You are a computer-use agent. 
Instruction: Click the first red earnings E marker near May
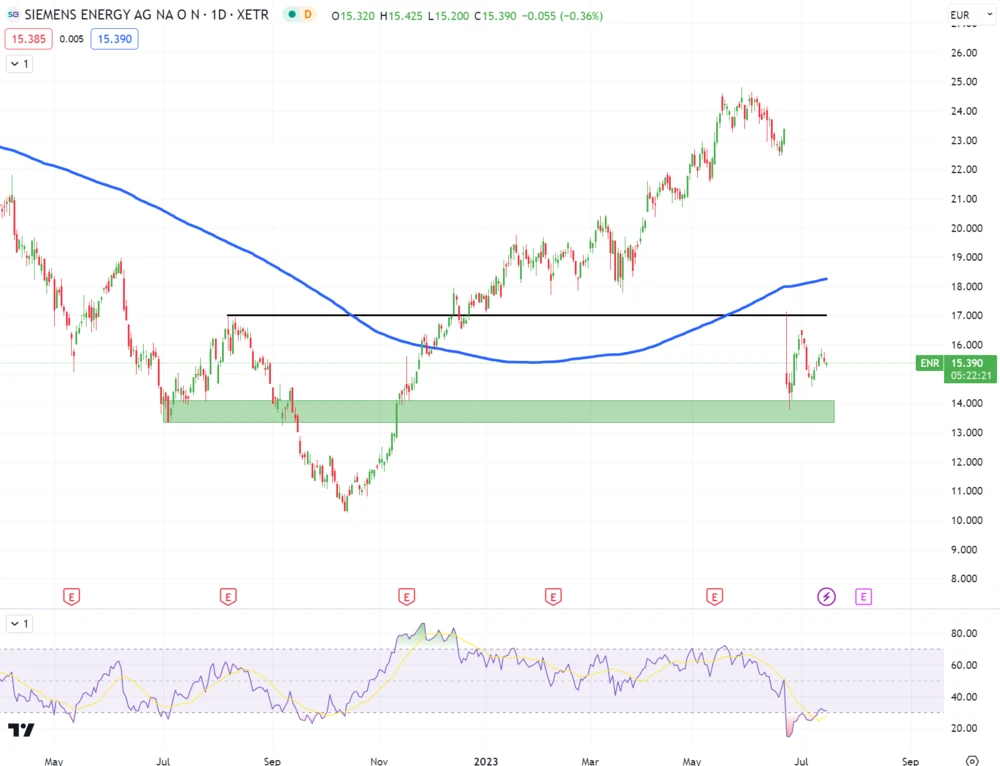[71, 597]
